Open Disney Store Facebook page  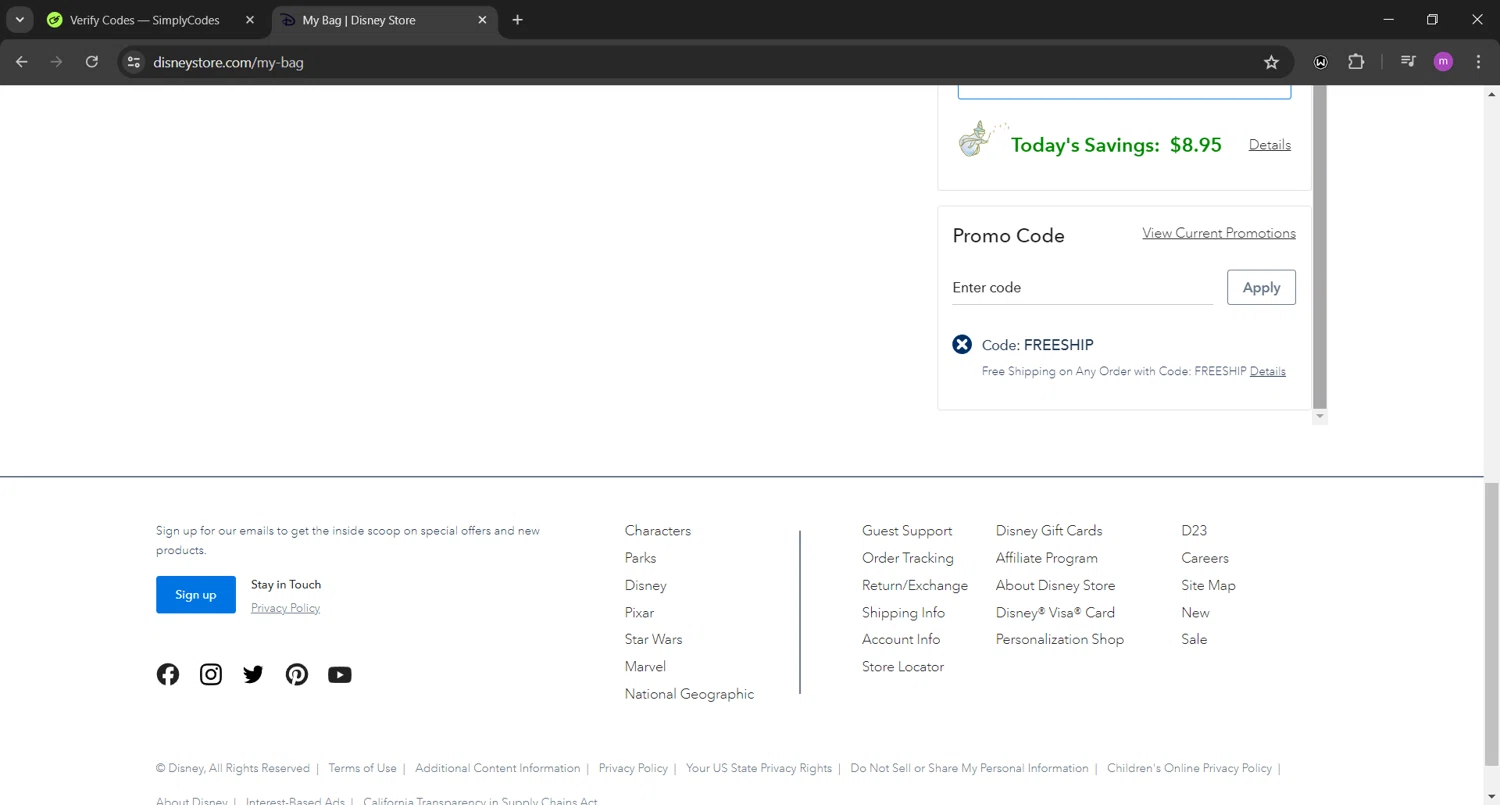coord(168,675)
